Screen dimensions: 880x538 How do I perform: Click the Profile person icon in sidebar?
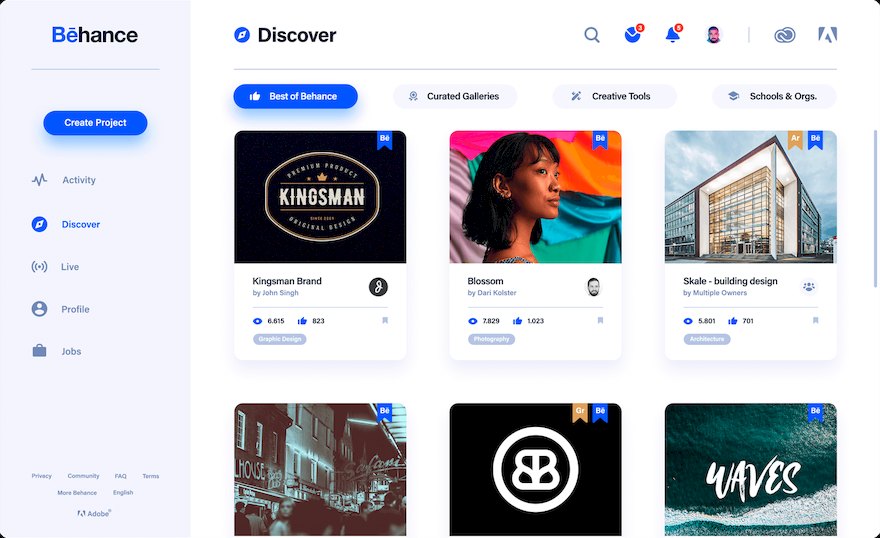pyautogui.click(x=39, y=309)
